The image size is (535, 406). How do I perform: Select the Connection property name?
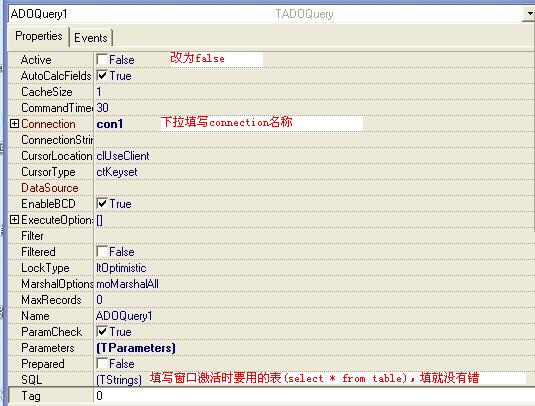[x=48, y=124]
